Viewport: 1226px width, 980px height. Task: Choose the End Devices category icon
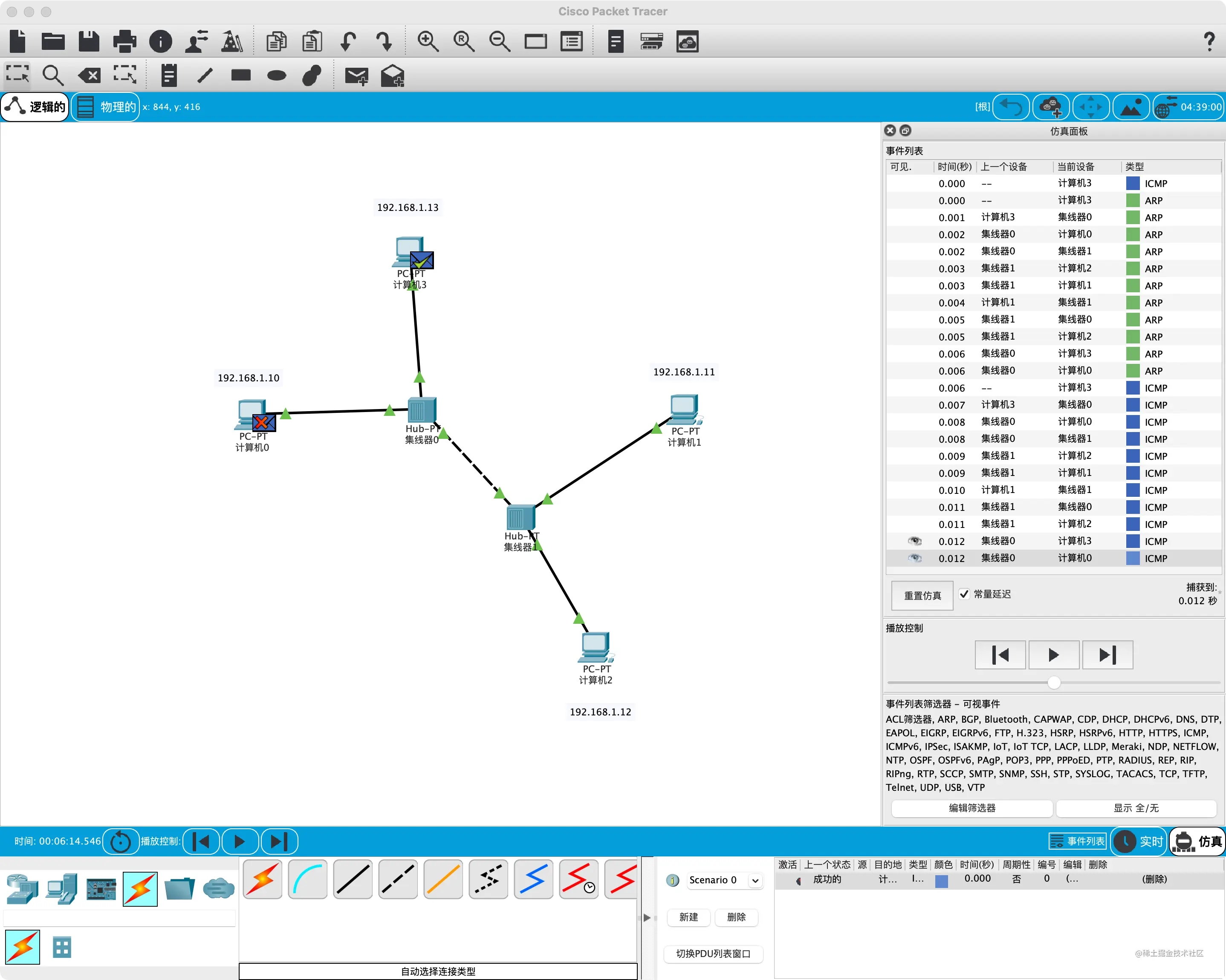pyautogui.click(x=62, y=889)
